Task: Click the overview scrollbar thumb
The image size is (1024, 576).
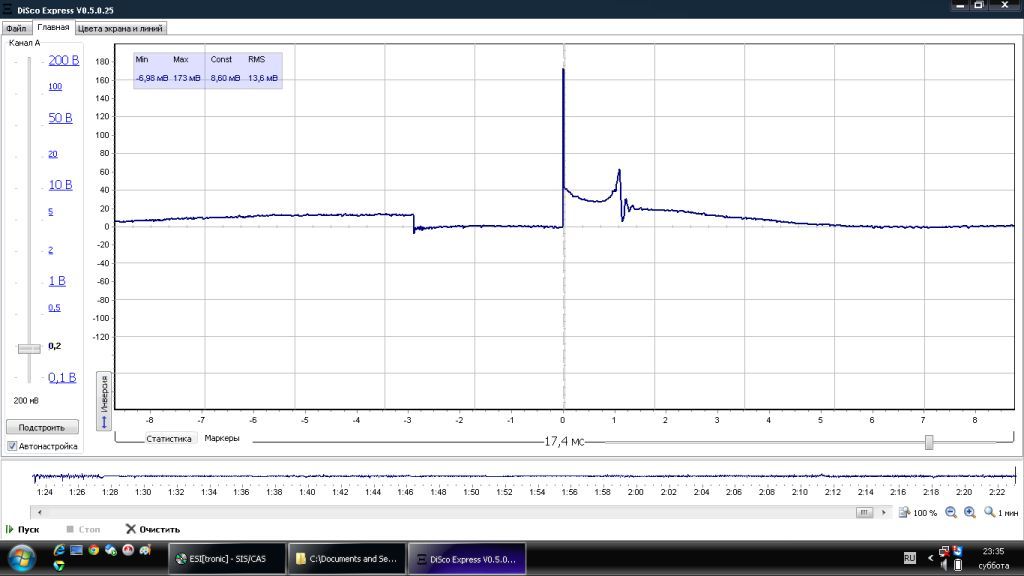Action: coord(864,513)
